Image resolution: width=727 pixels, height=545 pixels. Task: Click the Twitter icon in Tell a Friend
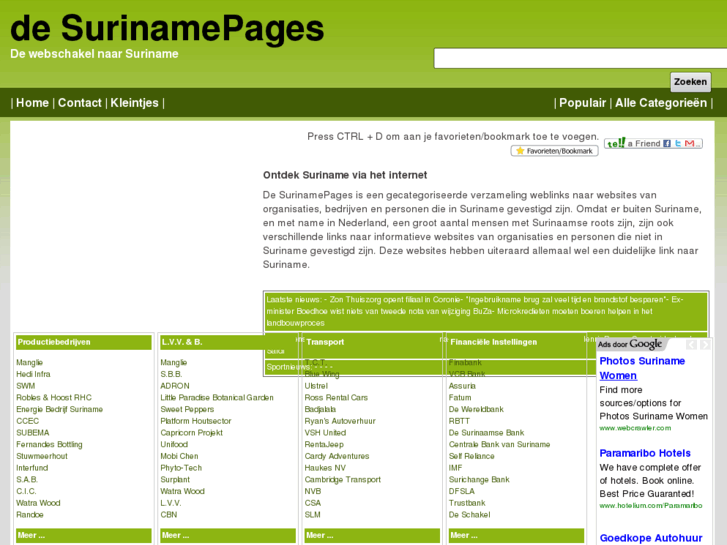pos(678,143)
